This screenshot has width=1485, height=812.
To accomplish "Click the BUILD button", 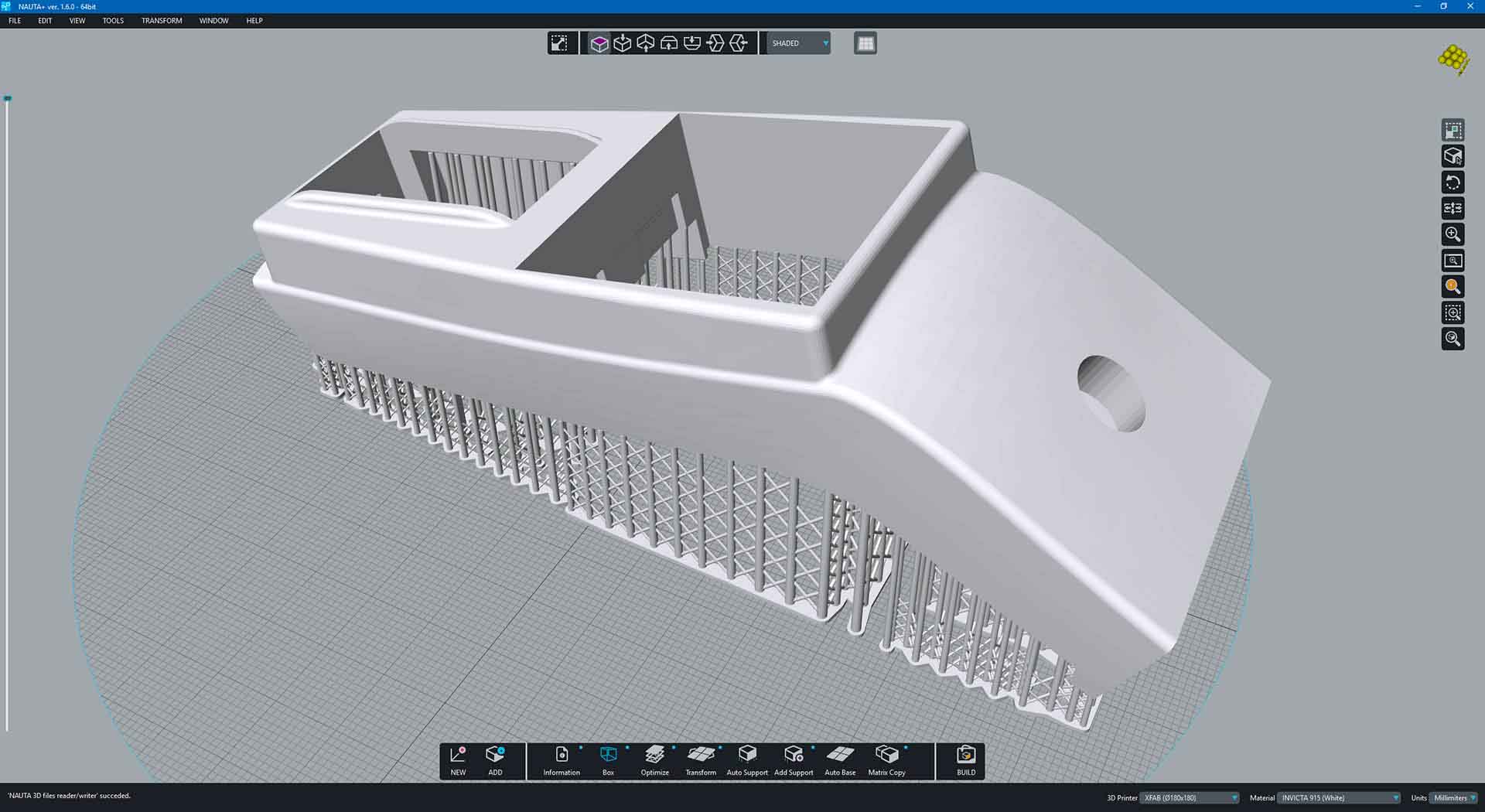I will tap(966, 761).
